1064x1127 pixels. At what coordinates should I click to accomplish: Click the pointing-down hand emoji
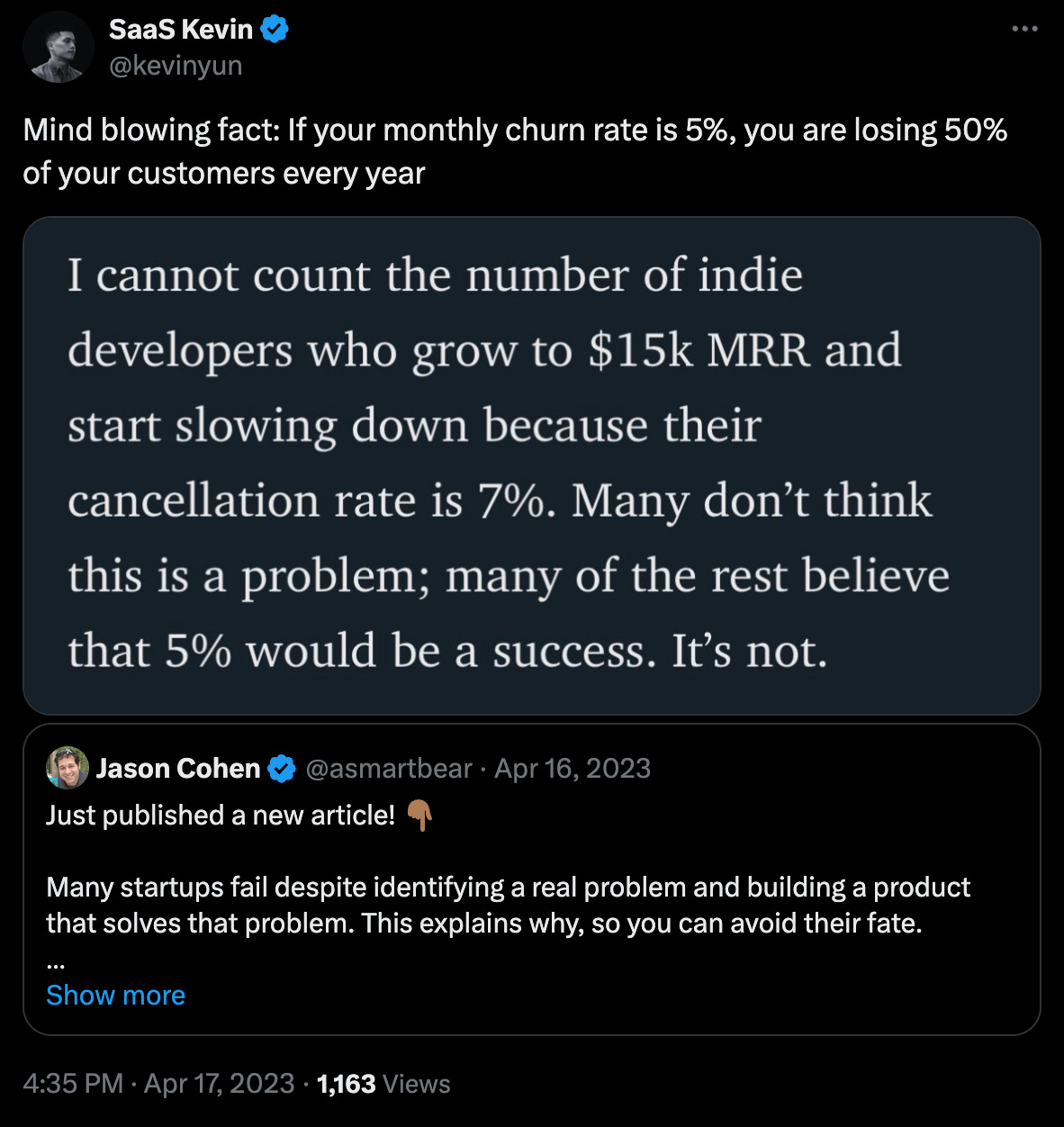[419, 816]
